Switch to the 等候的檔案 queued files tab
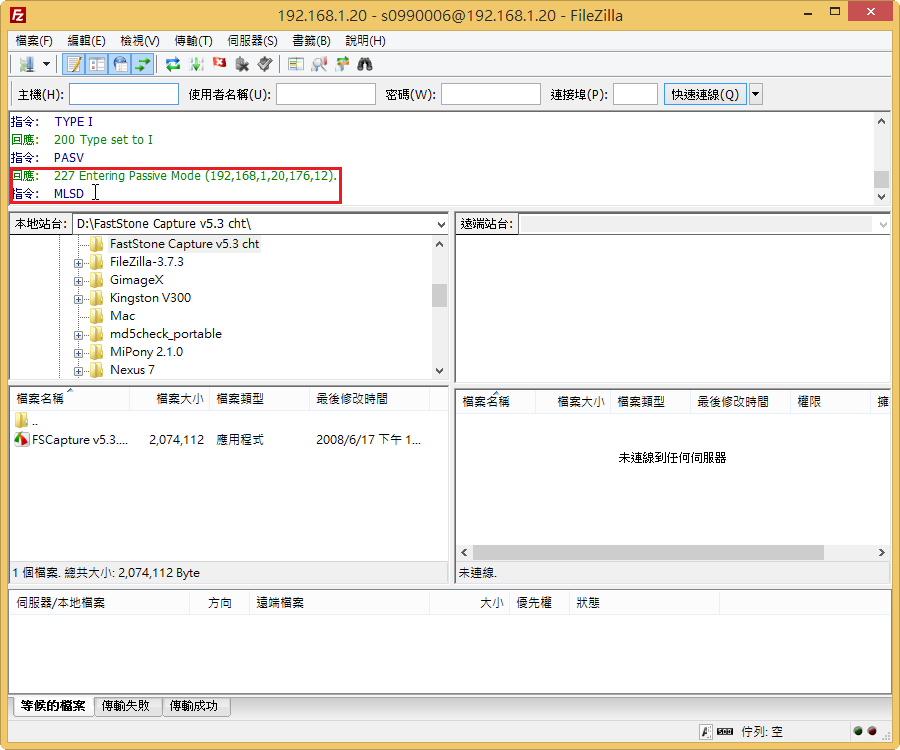Viewport: 900px width, 750px height. (x=53, y=706)
